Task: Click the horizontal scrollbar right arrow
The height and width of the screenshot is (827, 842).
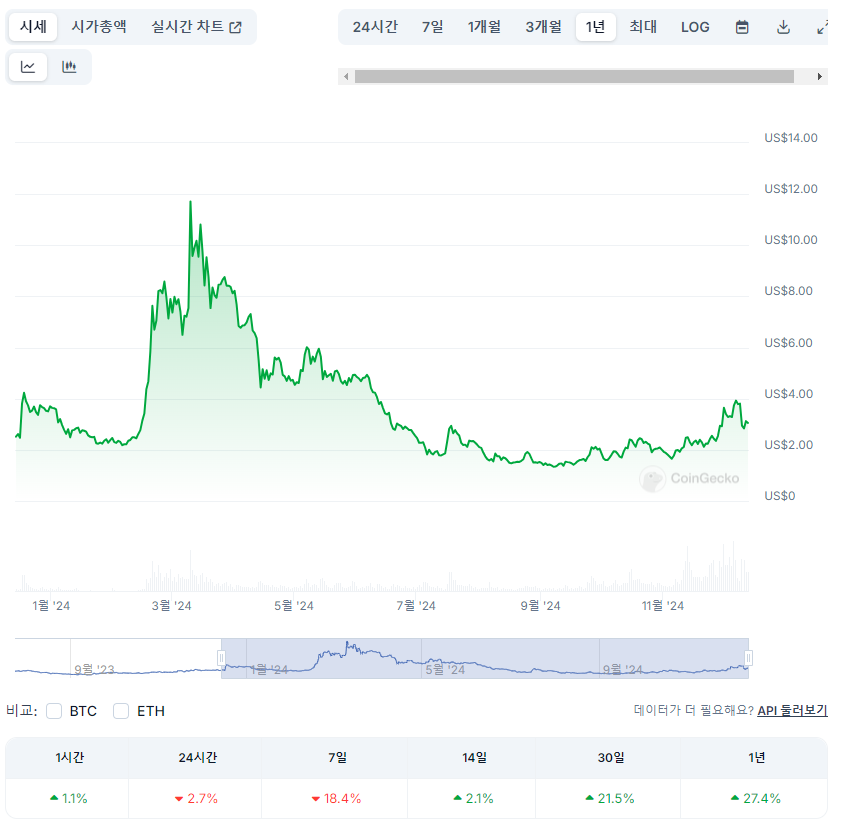Action: [819, 77]
